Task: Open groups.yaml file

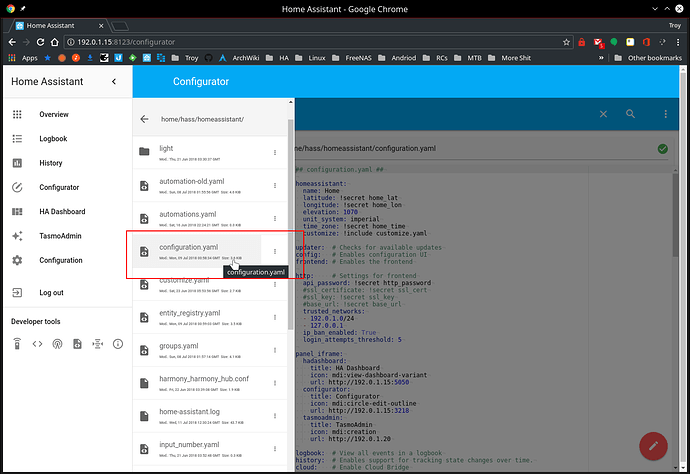Action: [210, 350]
